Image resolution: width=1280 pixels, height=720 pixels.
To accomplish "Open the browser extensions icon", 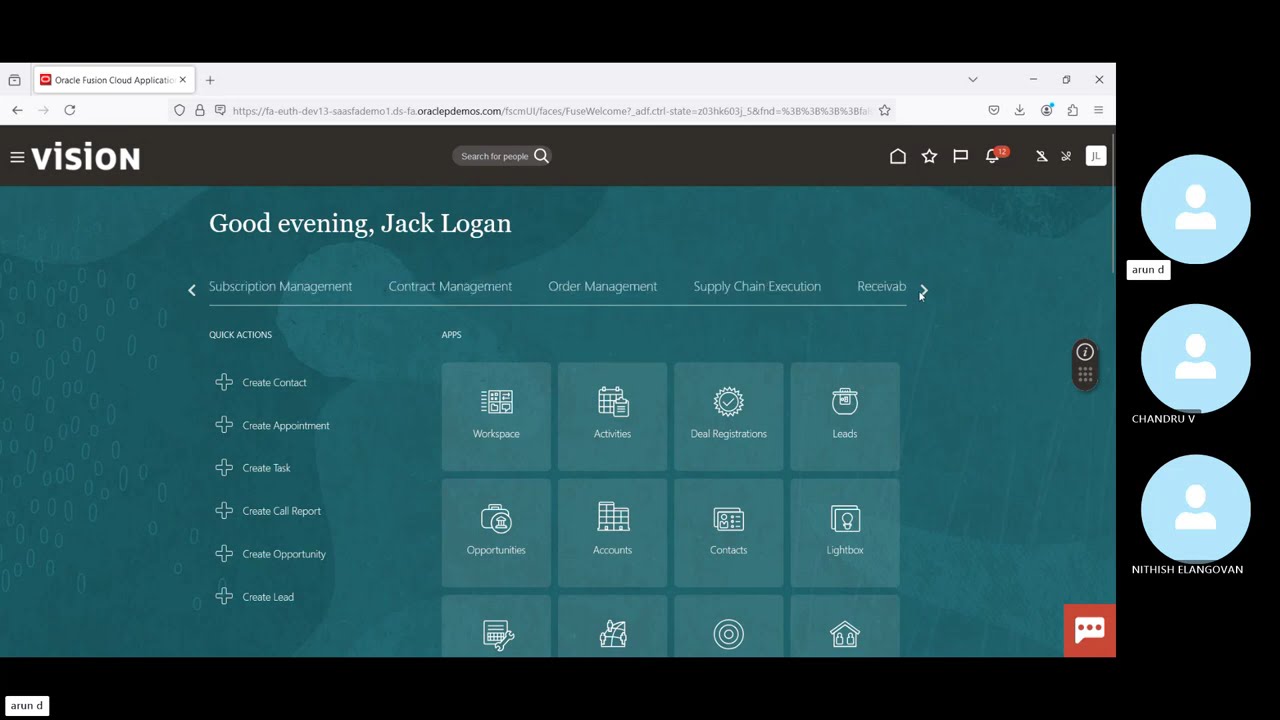I will 1073,110.
